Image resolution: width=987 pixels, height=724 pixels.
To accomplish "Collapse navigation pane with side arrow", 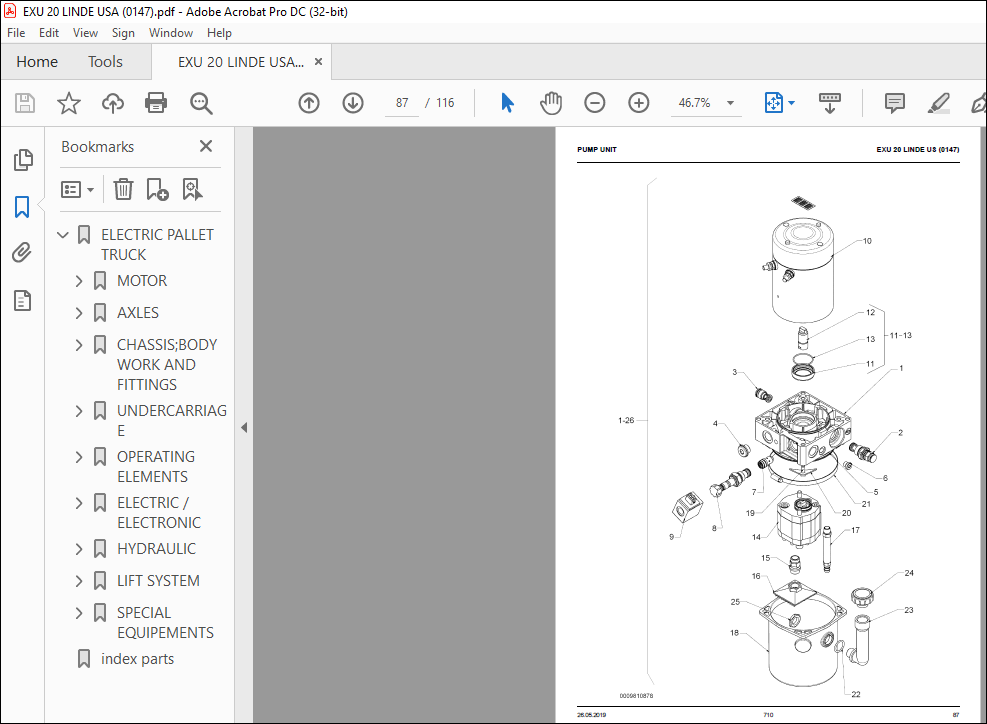I will 244,428.
